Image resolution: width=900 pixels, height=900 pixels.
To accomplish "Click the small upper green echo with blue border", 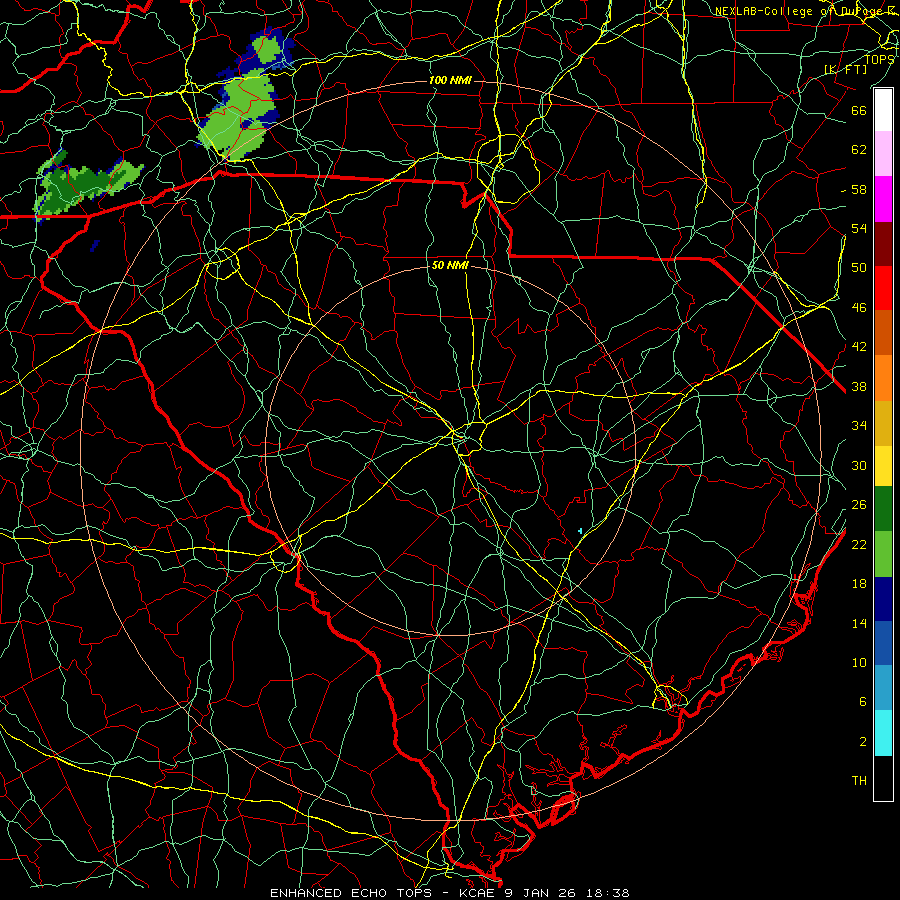I will [265, 52].
